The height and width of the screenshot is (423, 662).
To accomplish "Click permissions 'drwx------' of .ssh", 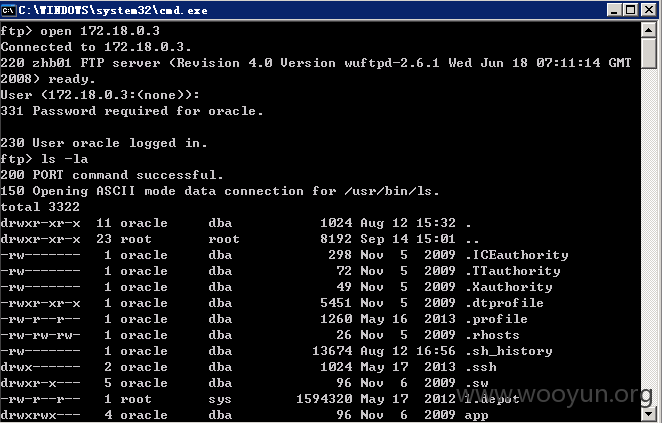I will point(41,367).
